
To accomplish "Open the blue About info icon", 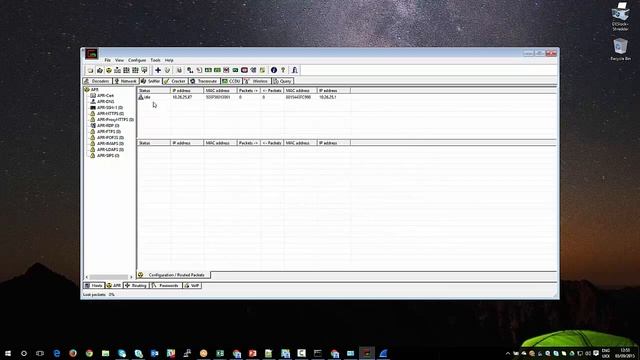I will click(274, 70).
